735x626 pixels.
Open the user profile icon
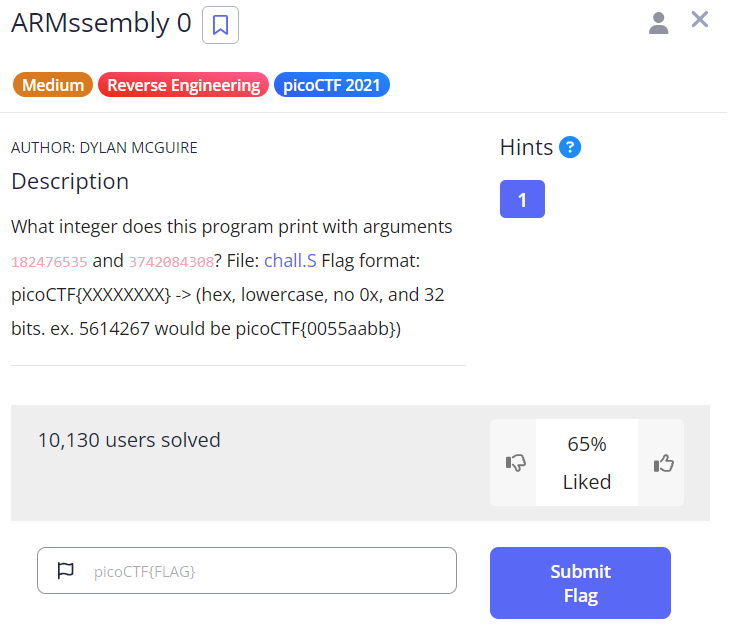click(x=658, y=23)
